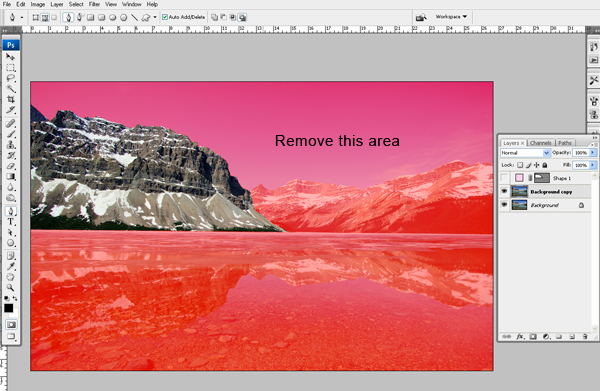Select the Lasso tool
The height and width of the screenshot is (391, 600).
click(x=10, y=78)
